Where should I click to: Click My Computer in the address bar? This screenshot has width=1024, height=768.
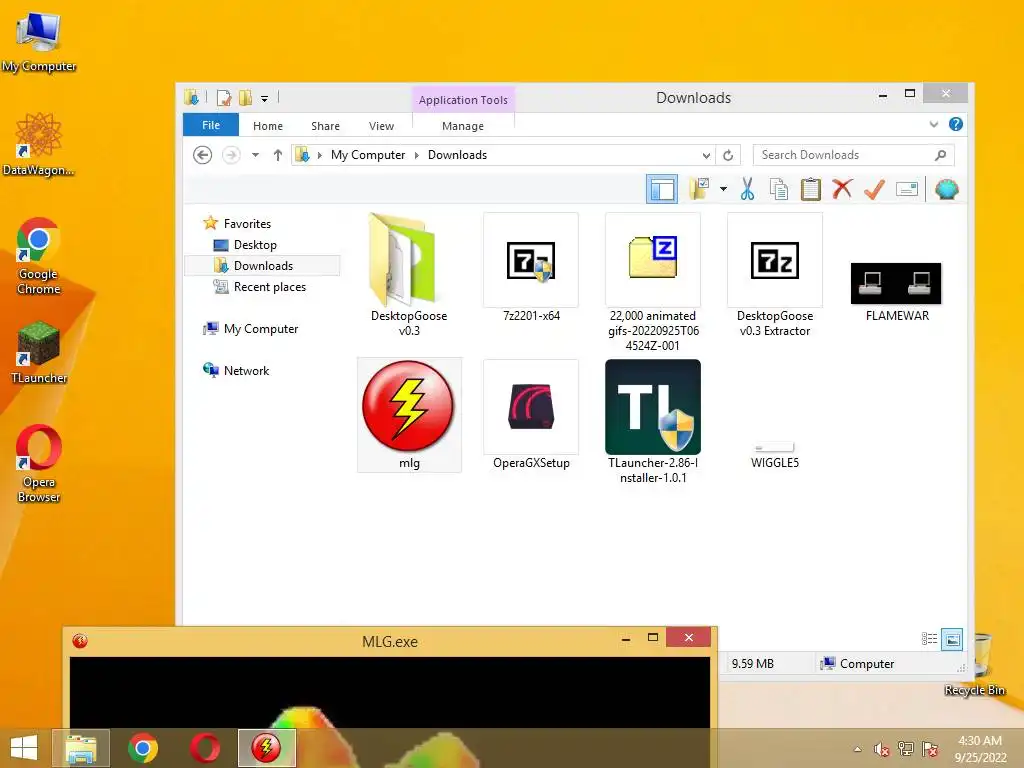pos(368,155)
